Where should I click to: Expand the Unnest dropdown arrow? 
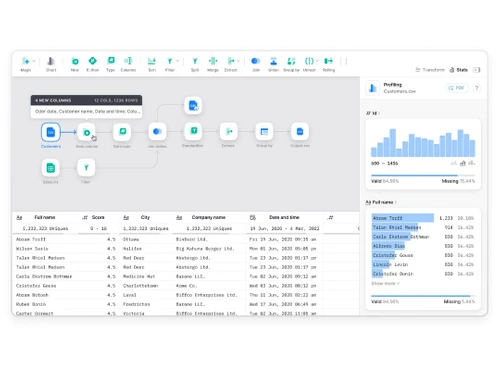pos(317,61)
